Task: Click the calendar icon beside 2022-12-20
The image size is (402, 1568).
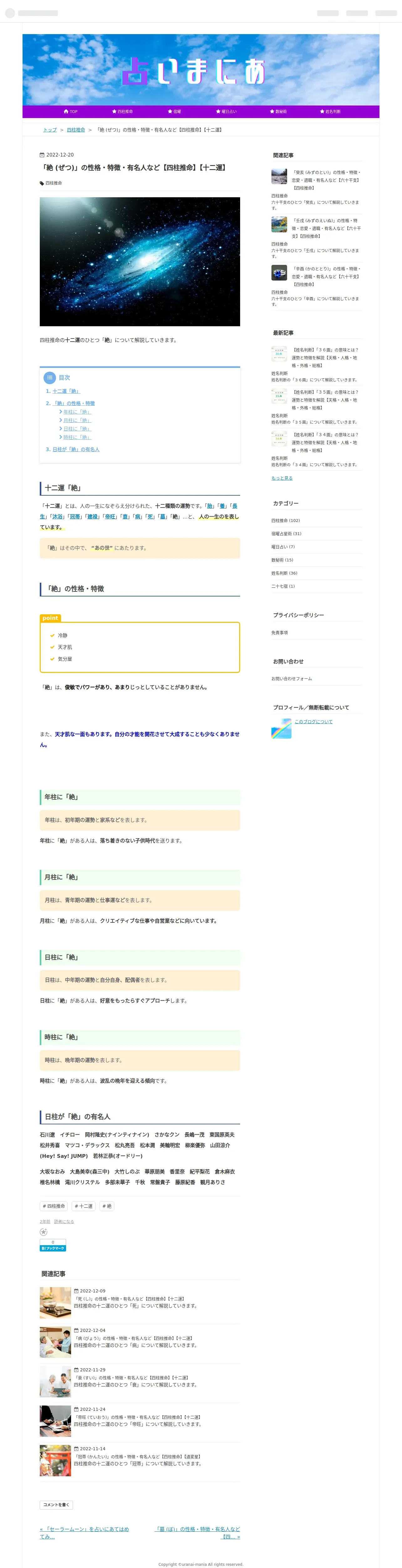Action: (42, 155)
